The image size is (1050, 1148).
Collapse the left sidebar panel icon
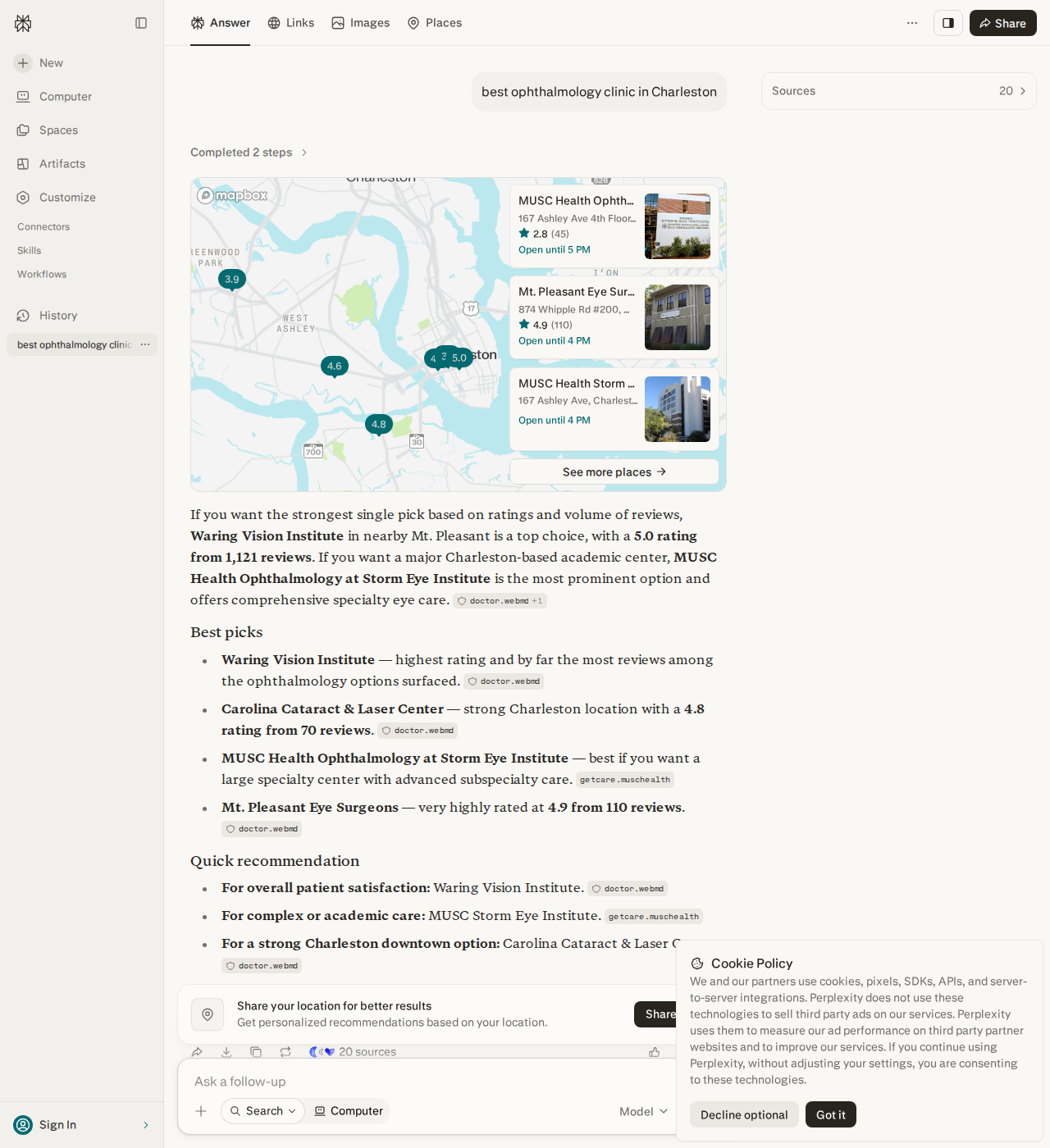click(x=141, y=23)
